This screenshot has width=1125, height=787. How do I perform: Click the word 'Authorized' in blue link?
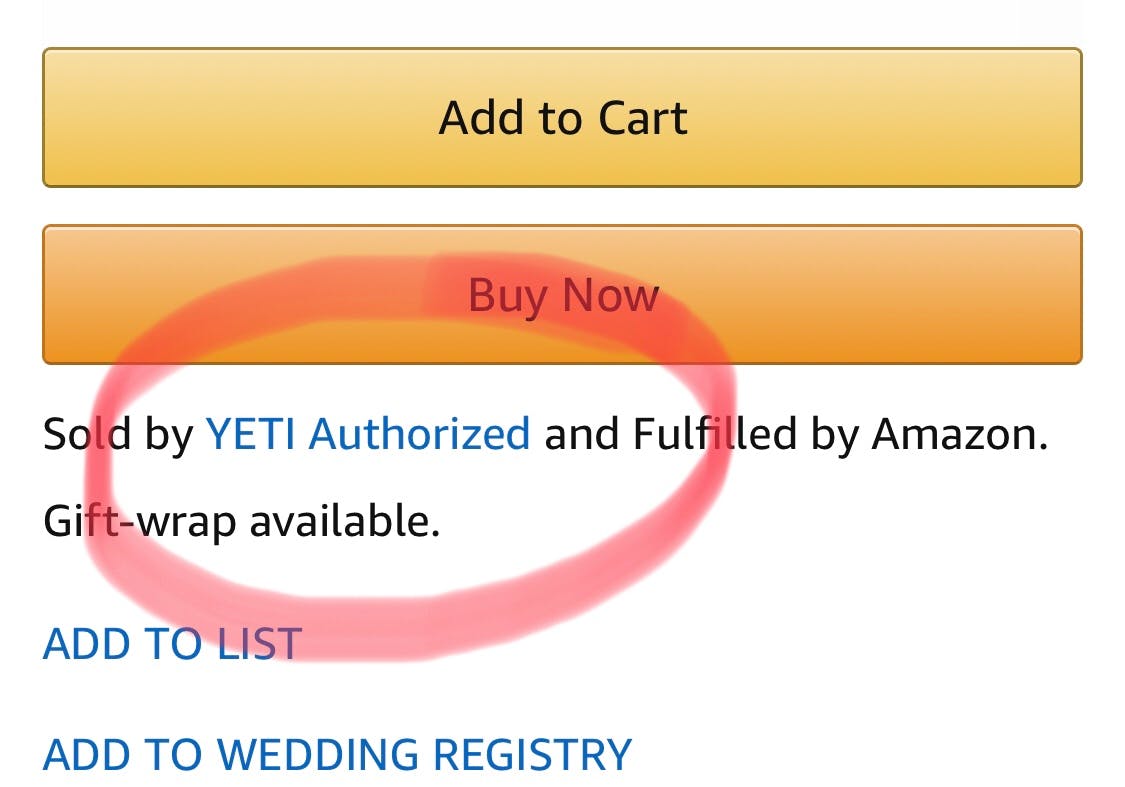[x=418, y=435]
